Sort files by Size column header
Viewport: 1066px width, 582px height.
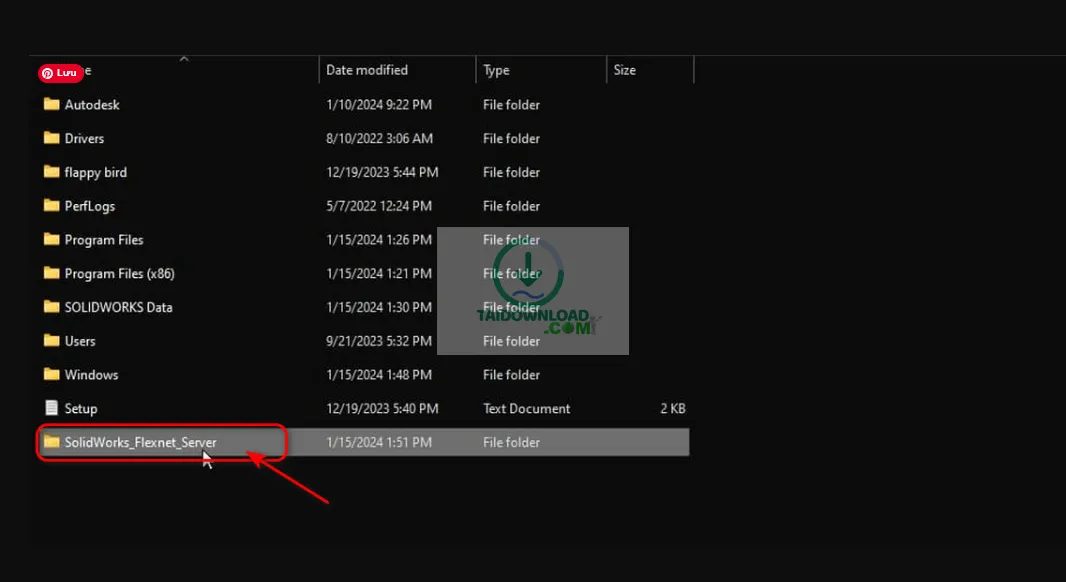[625, 70]
